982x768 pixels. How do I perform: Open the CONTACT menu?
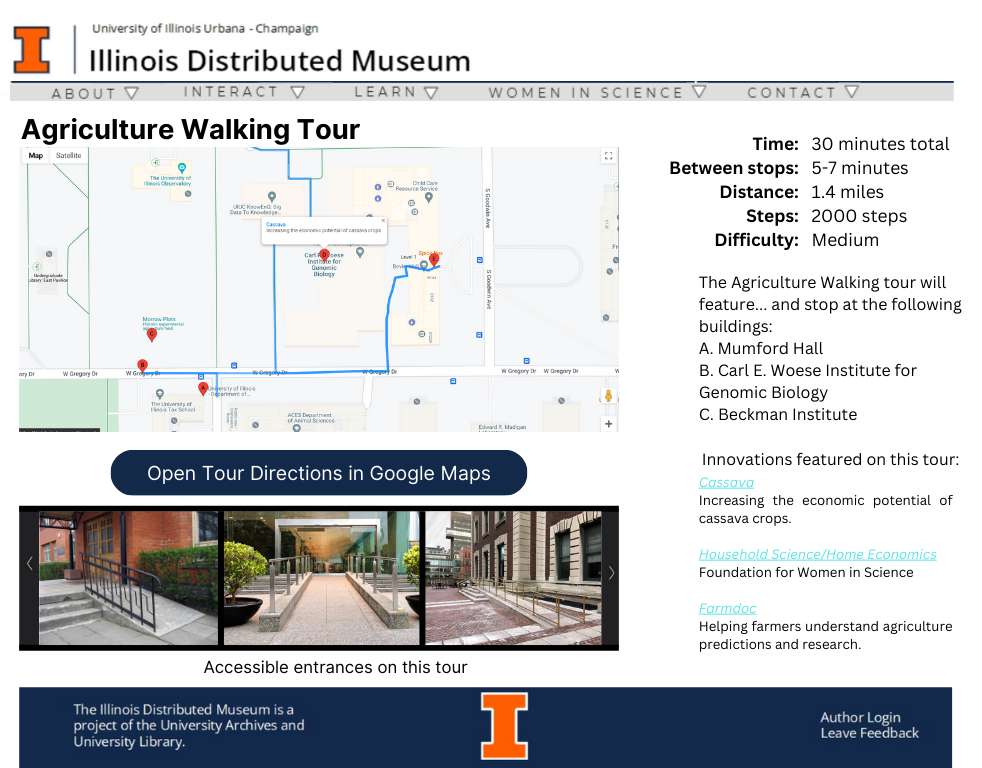click(x=792, y=92)
